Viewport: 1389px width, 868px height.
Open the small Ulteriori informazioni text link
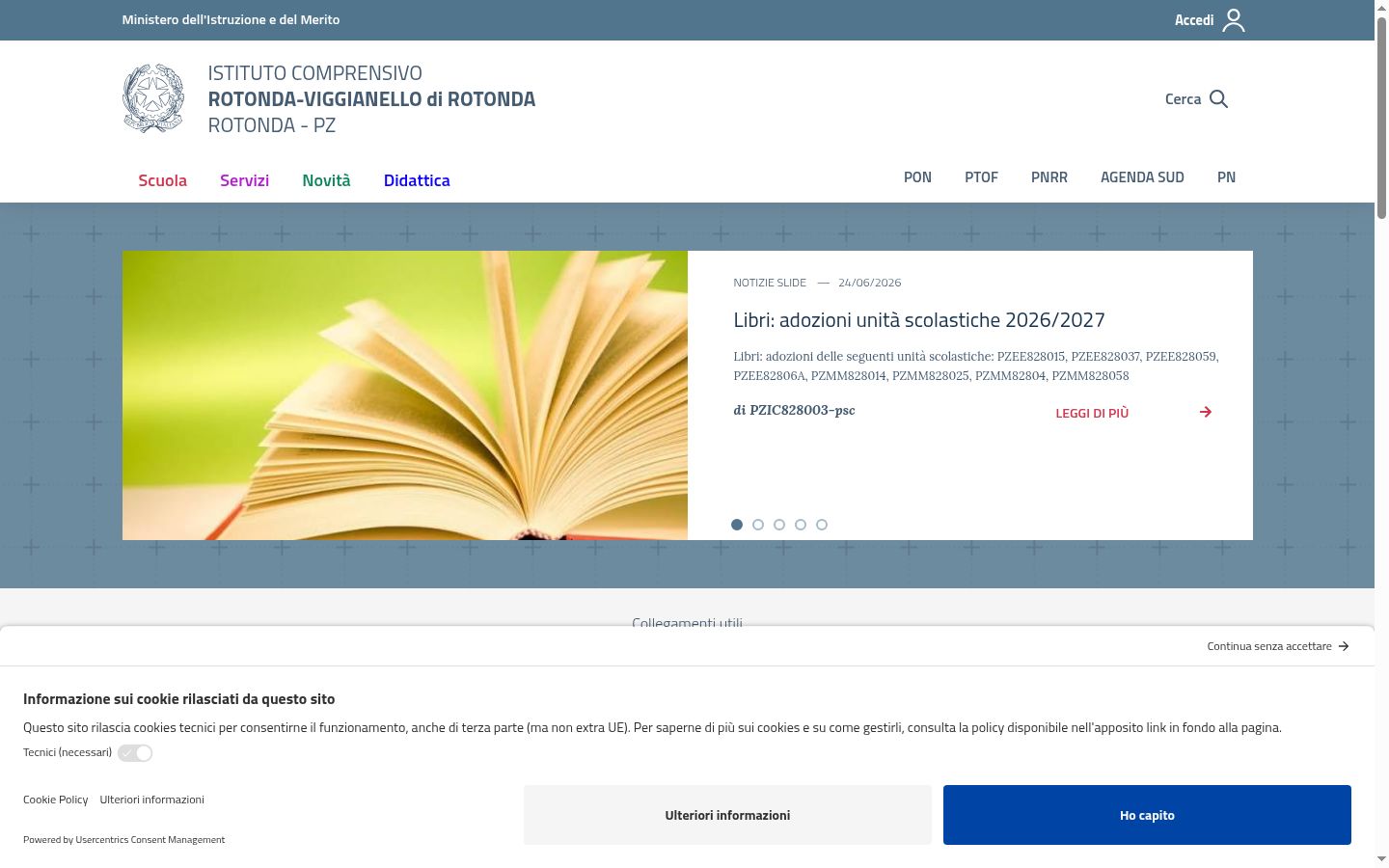coord(152,800)
